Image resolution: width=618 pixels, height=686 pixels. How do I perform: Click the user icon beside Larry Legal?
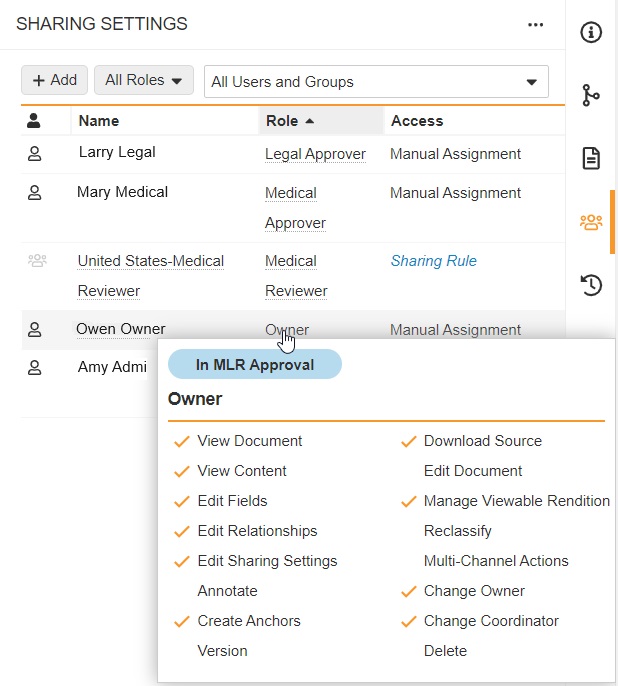35,154
